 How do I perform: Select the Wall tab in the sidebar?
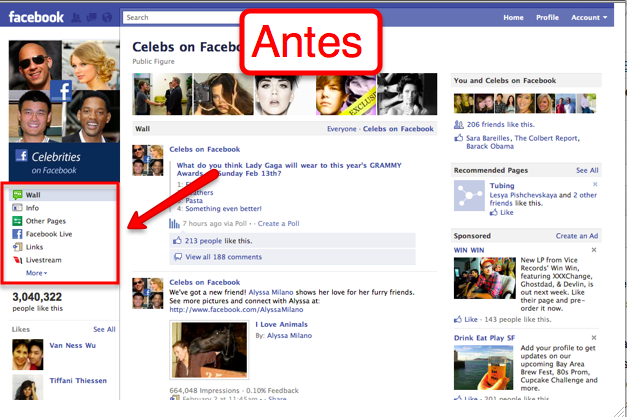click(63, 195)
